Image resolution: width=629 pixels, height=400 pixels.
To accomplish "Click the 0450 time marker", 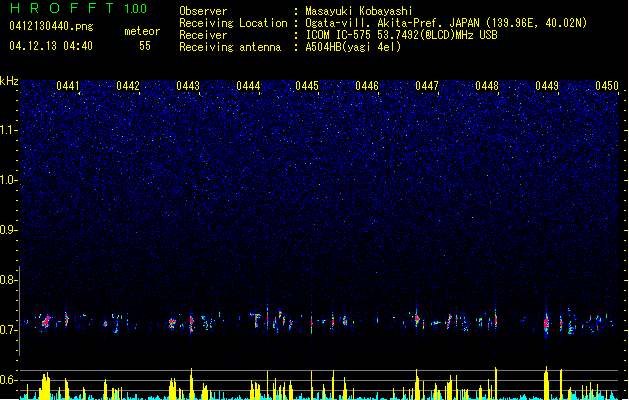I will (x=607, y=86).
